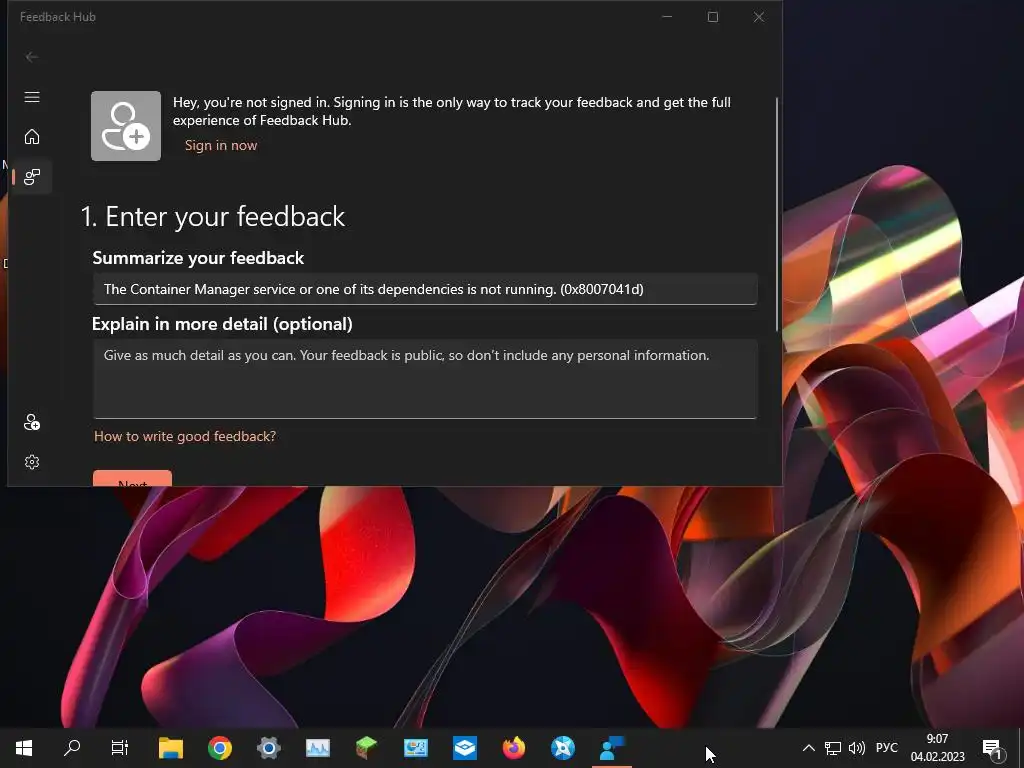Launch File Explorer from taskbar
The image size is (1024, 768).
point(171,748)
